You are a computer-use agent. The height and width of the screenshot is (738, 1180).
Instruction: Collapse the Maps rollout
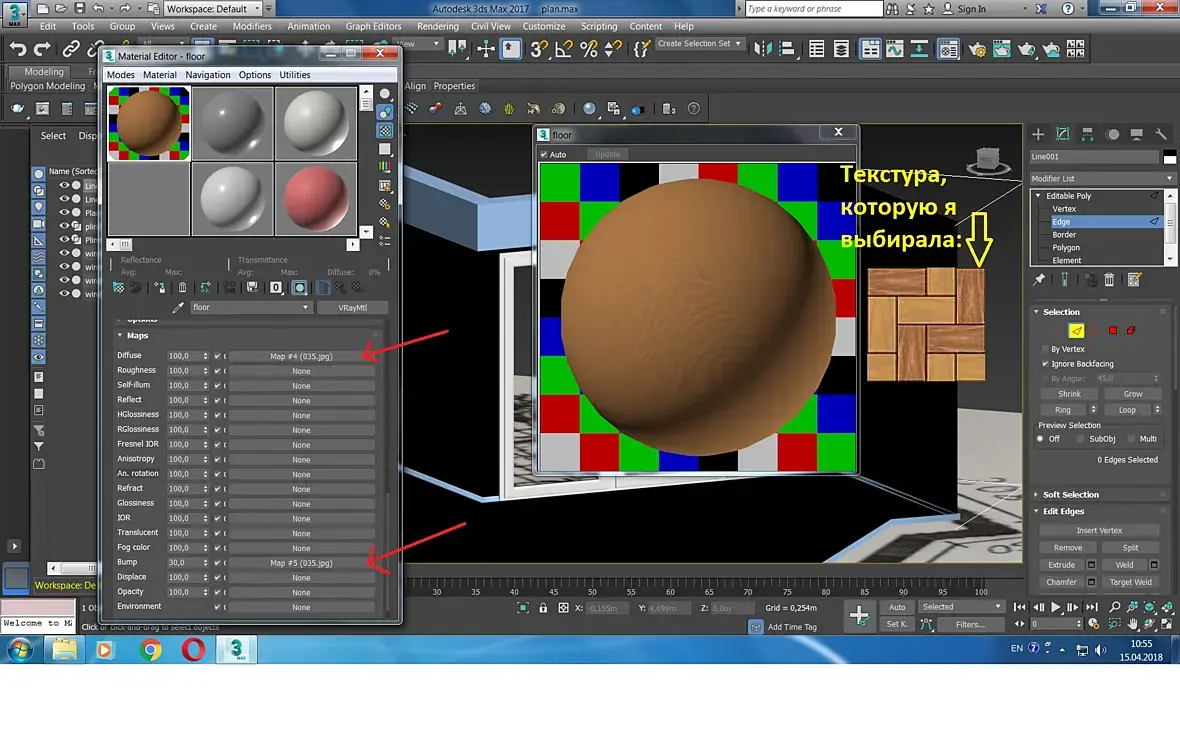click(x=137, y=336)
